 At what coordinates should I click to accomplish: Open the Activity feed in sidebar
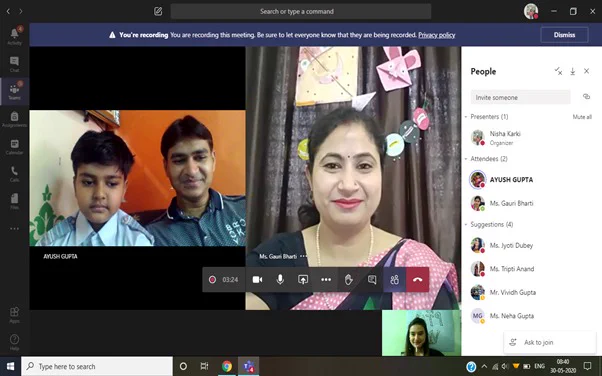click(15, 36)
